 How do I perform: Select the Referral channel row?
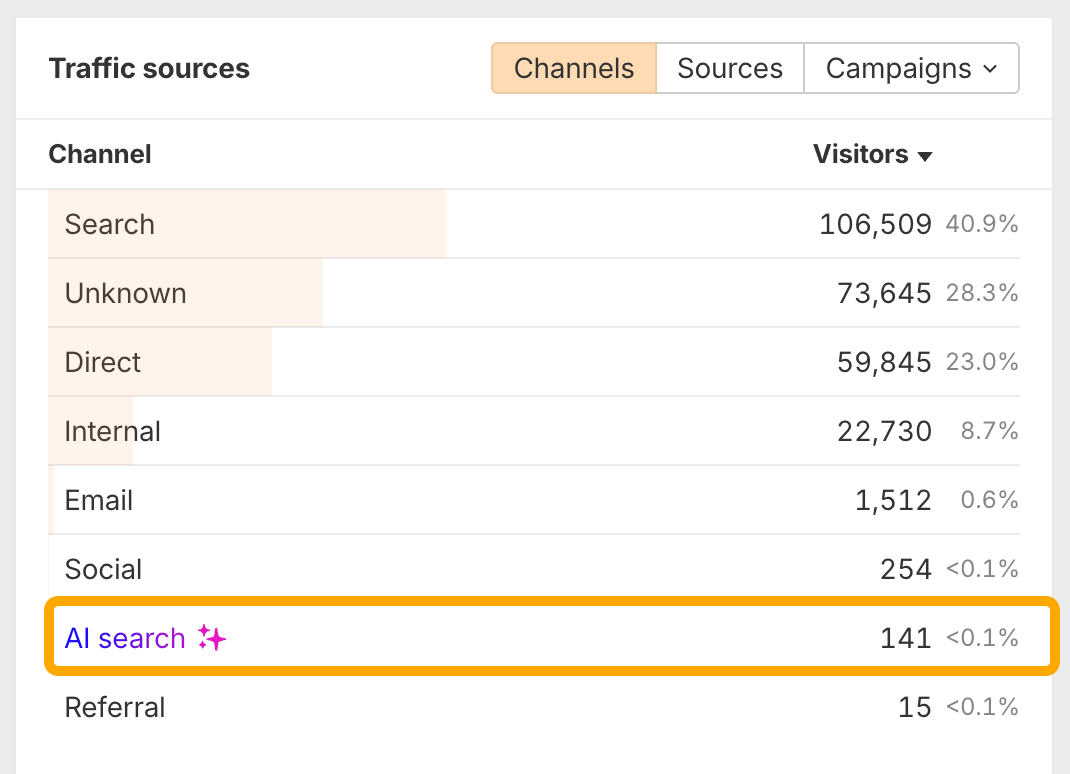tap(114, 707)
